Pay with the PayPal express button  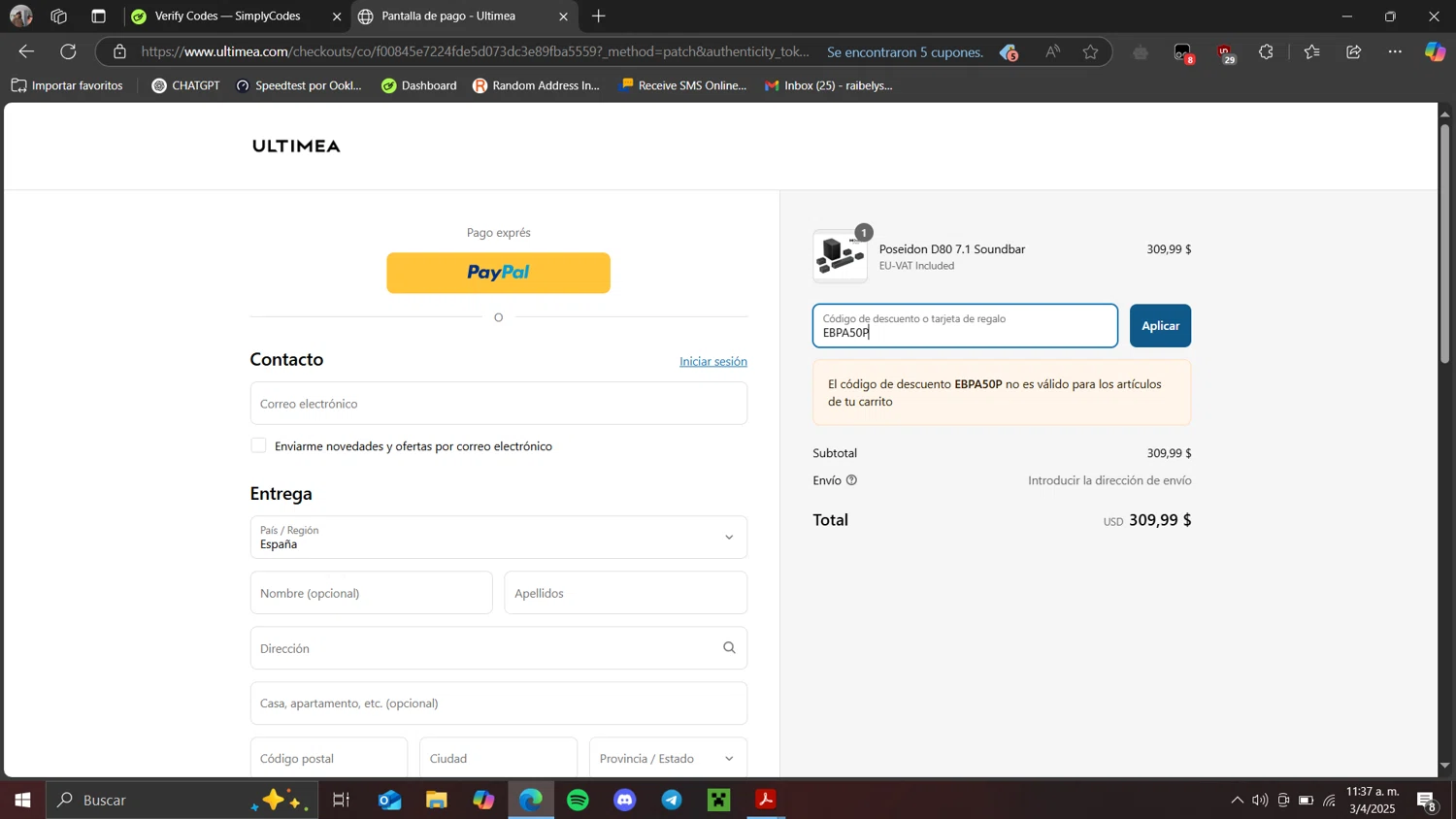click(499, 273)
